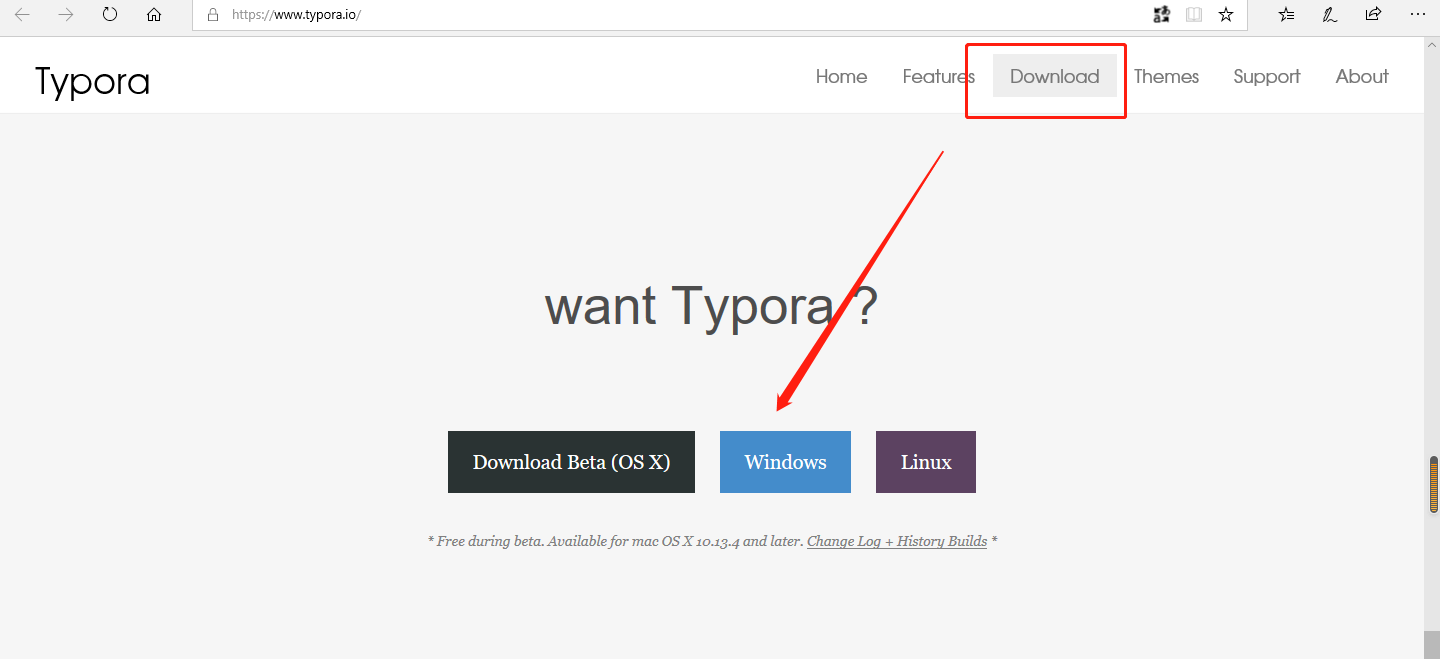Screen dimensions: 1440x659
Task: Toggle the reading view book icon
Action: tap(1194, 15)
